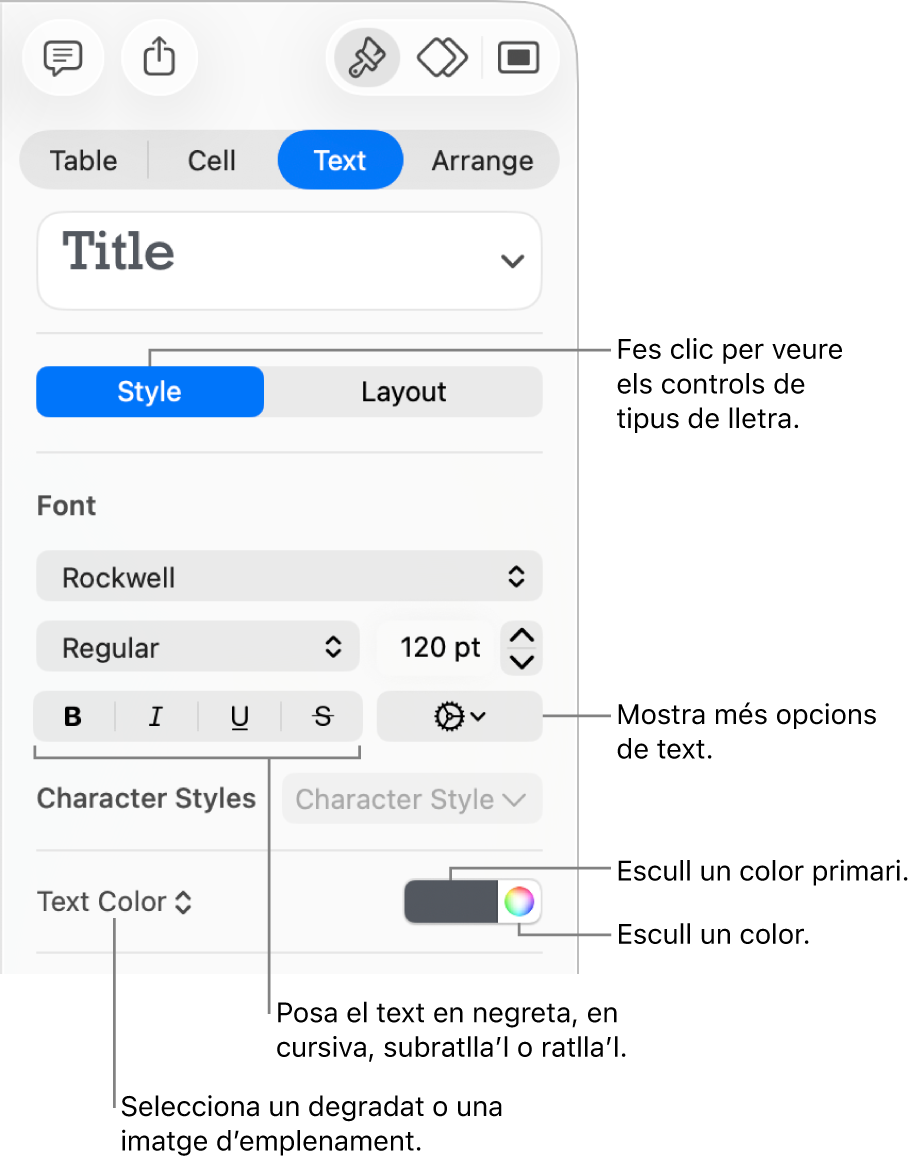Click the Organize panel icon
918x1160 pixels.
click(x=441, y=57)
